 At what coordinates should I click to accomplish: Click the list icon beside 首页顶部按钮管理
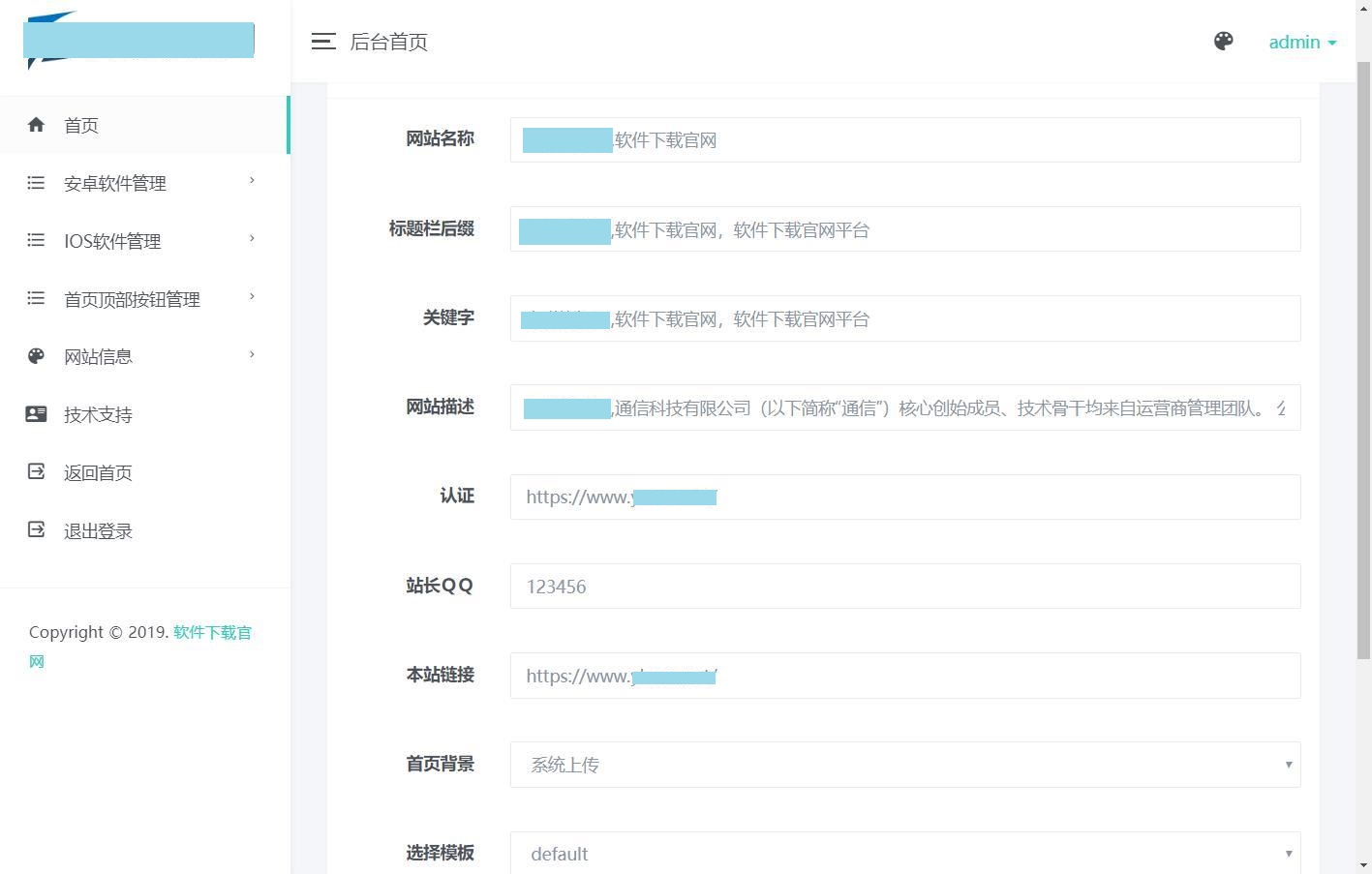(36, 298)
